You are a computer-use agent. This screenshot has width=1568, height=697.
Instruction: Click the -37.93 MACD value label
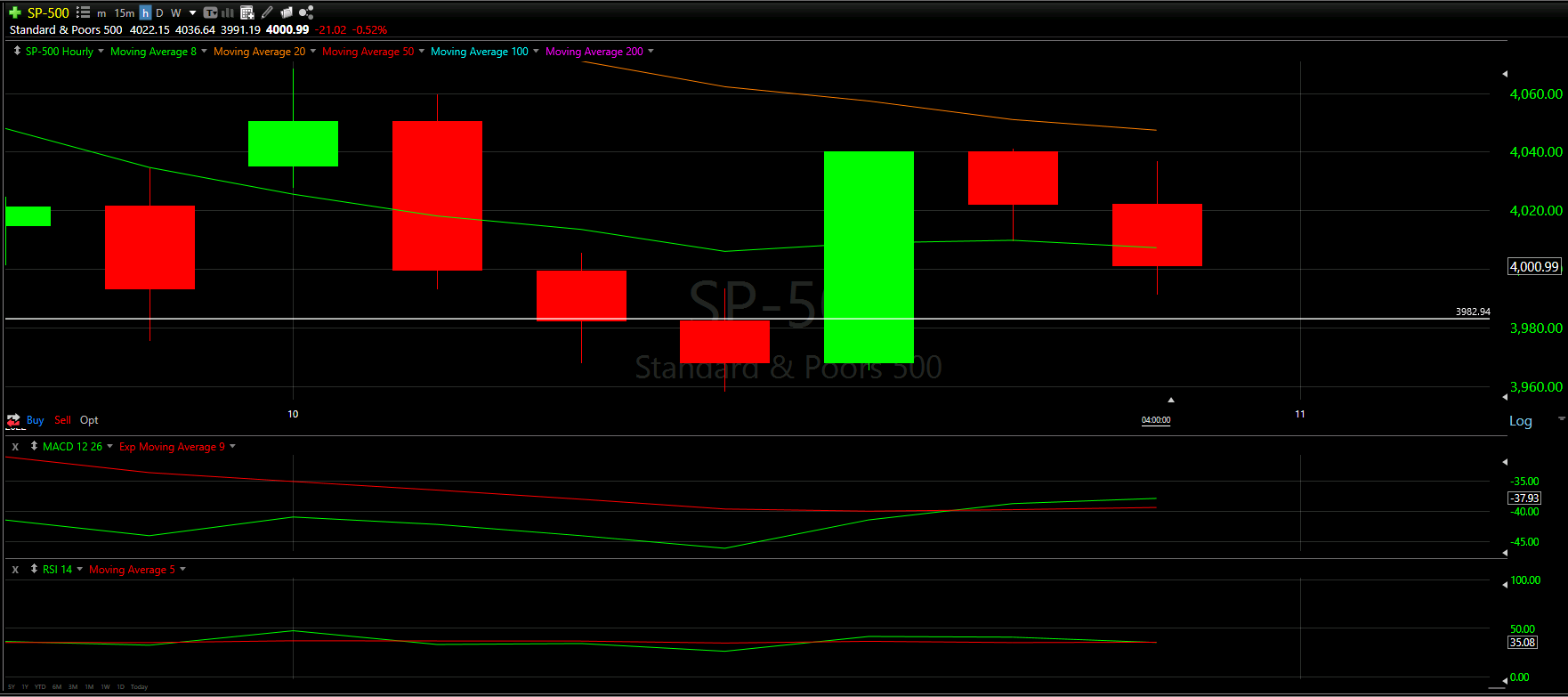click(x=1525, y=498)
